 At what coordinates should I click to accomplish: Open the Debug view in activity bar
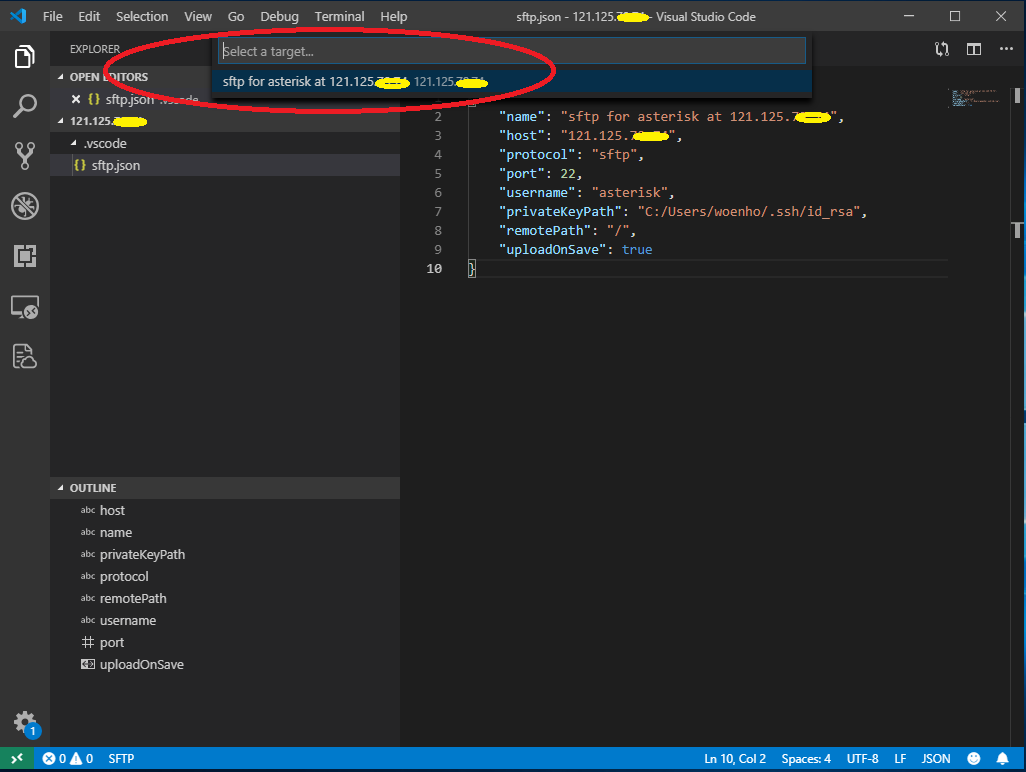(x=25, y=206)
